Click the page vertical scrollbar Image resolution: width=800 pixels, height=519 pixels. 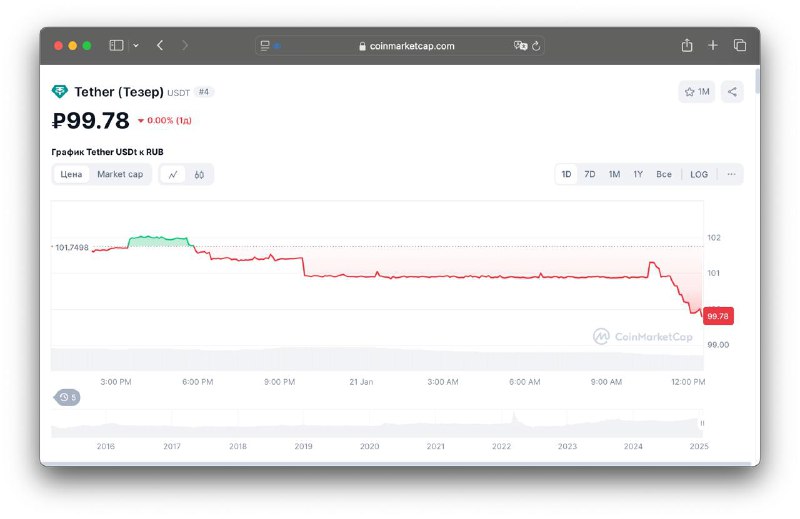coord(757,81)
